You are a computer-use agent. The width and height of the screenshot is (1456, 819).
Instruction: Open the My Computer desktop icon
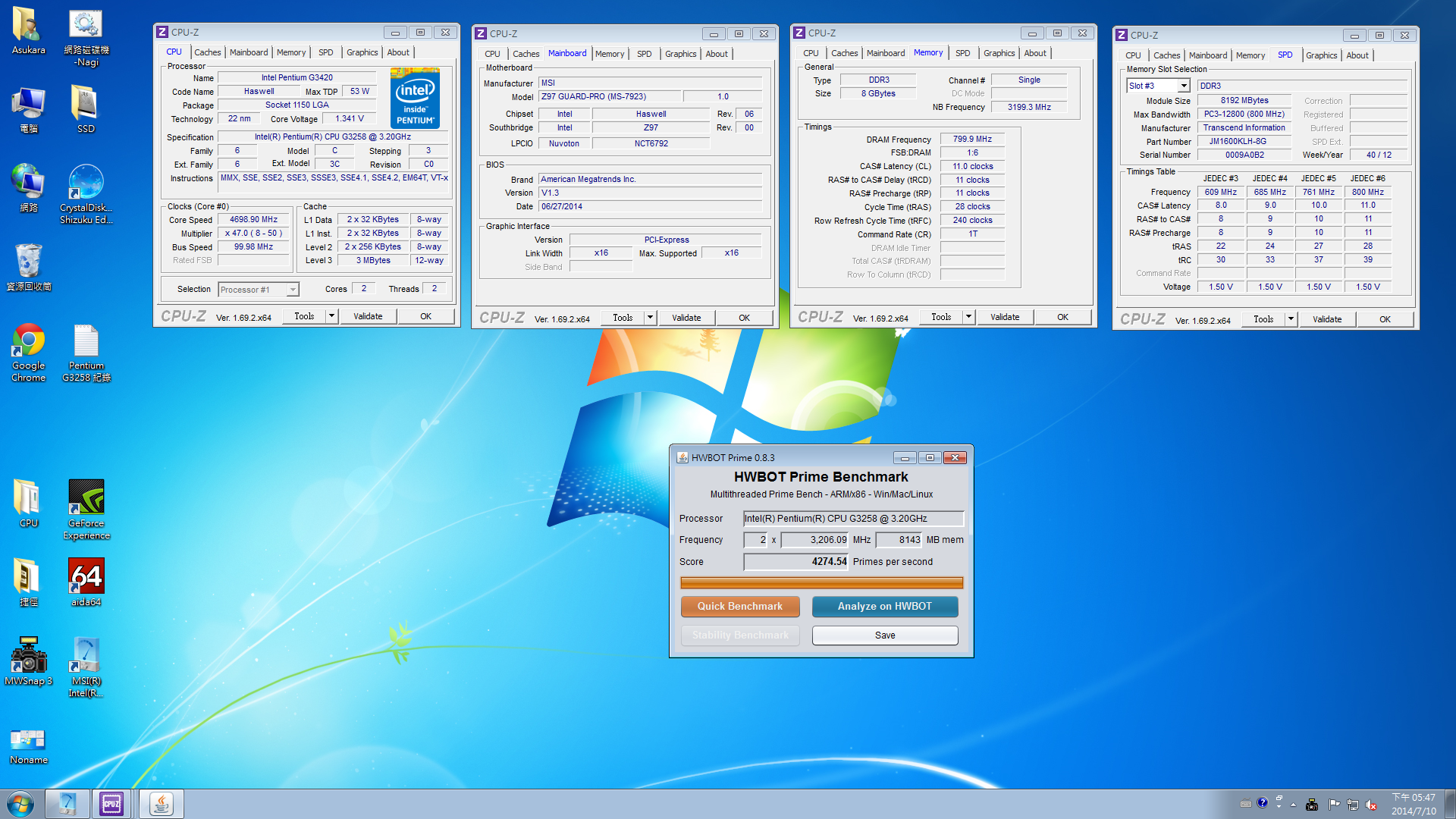(x=28, y=109)
